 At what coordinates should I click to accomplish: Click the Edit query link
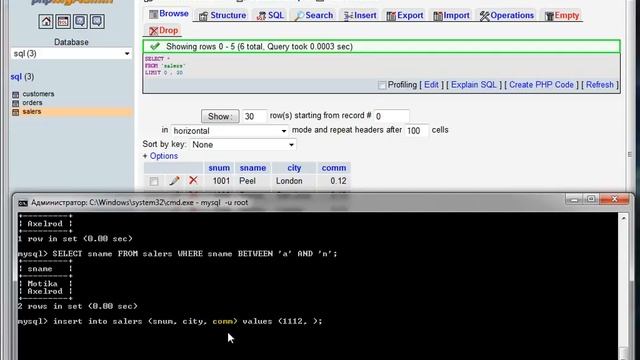[431, 85]
